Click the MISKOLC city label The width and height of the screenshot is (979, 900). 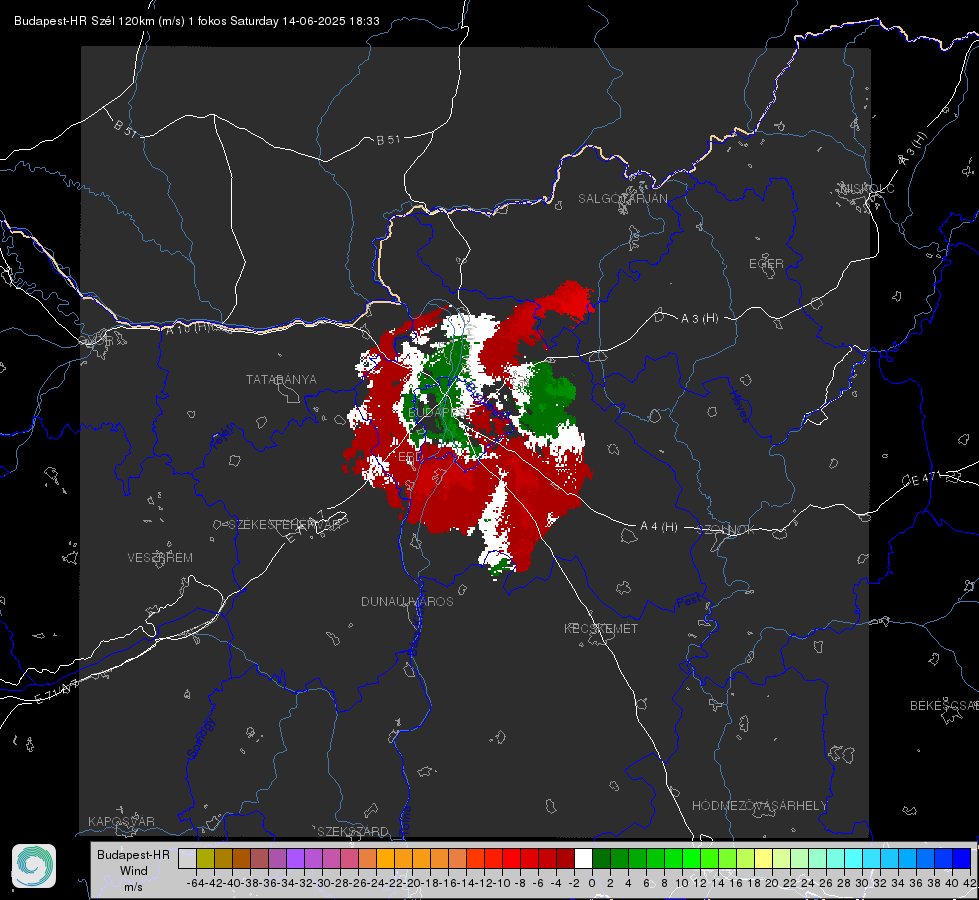(867, 188)
